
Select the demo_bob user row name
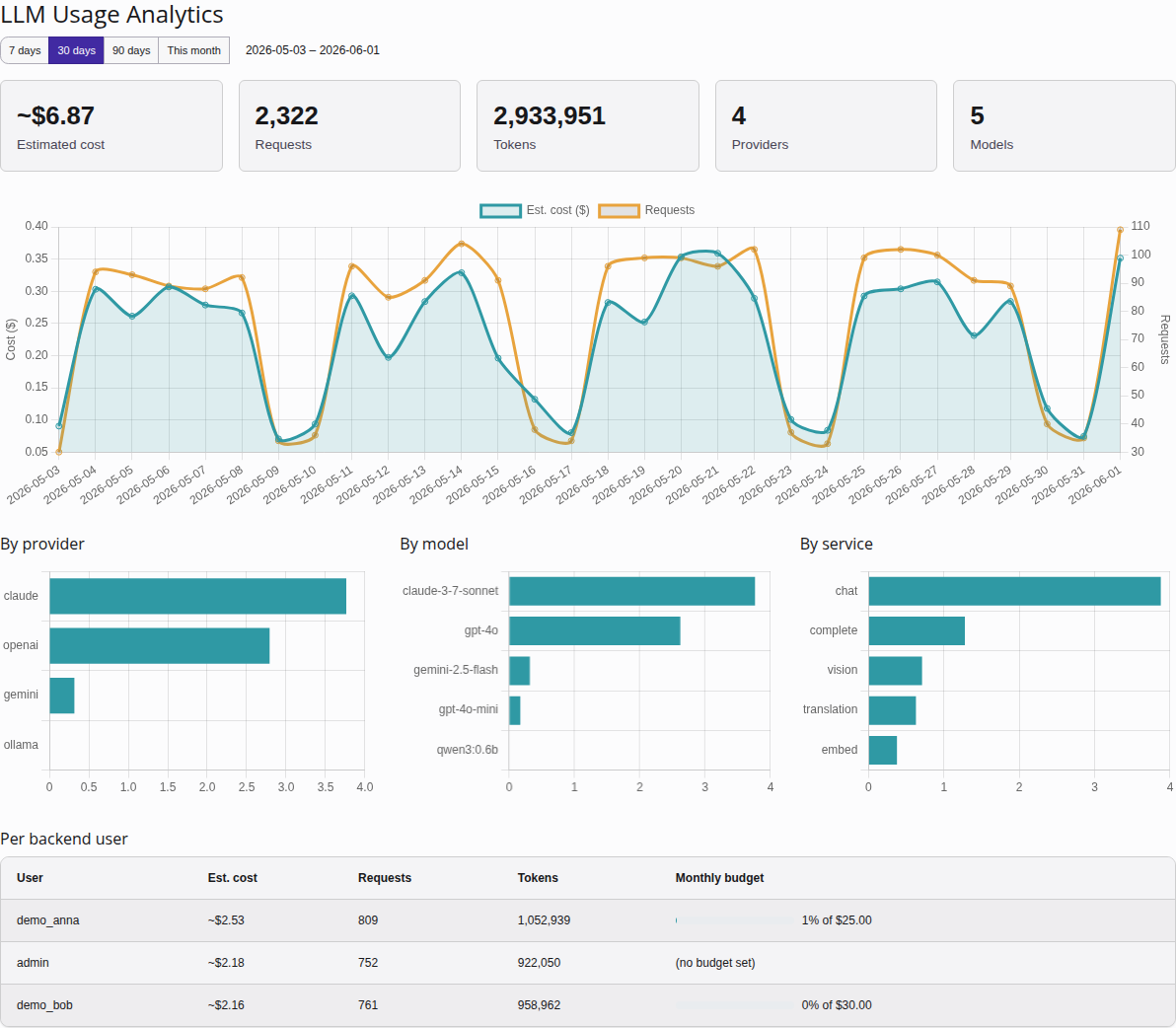tap(45, 1004)
